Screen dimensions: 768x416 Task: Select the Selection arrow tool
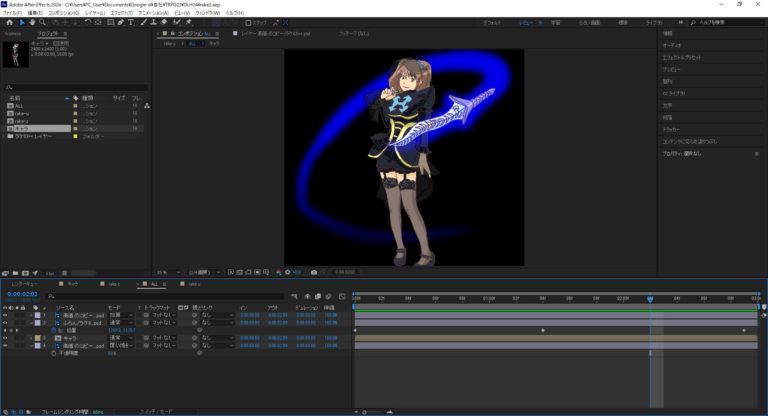point(22,23)
